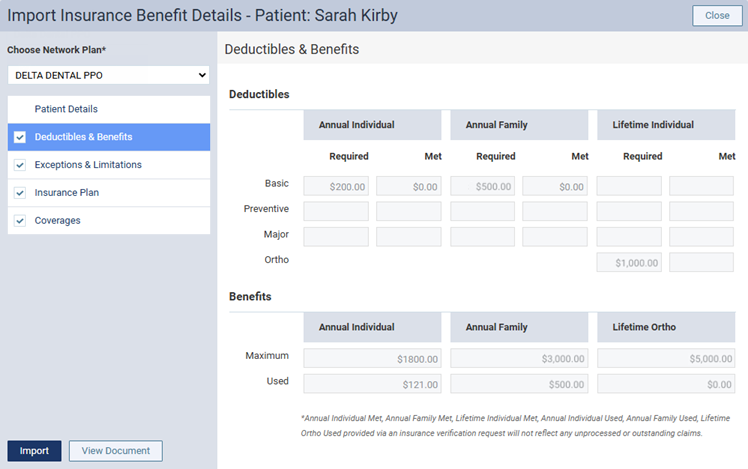Uncheck the Coverages checkbox
The image size is (748, 469).
pos(20,221)
